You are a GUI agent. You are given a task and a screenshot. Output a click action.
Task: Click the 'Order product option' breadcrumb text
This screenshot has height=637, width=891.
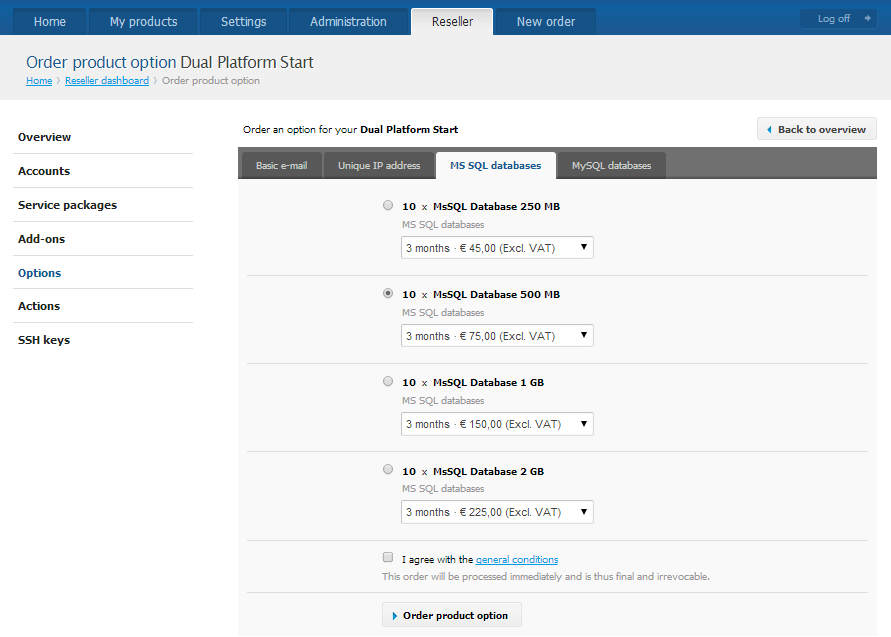pos(211,81)
